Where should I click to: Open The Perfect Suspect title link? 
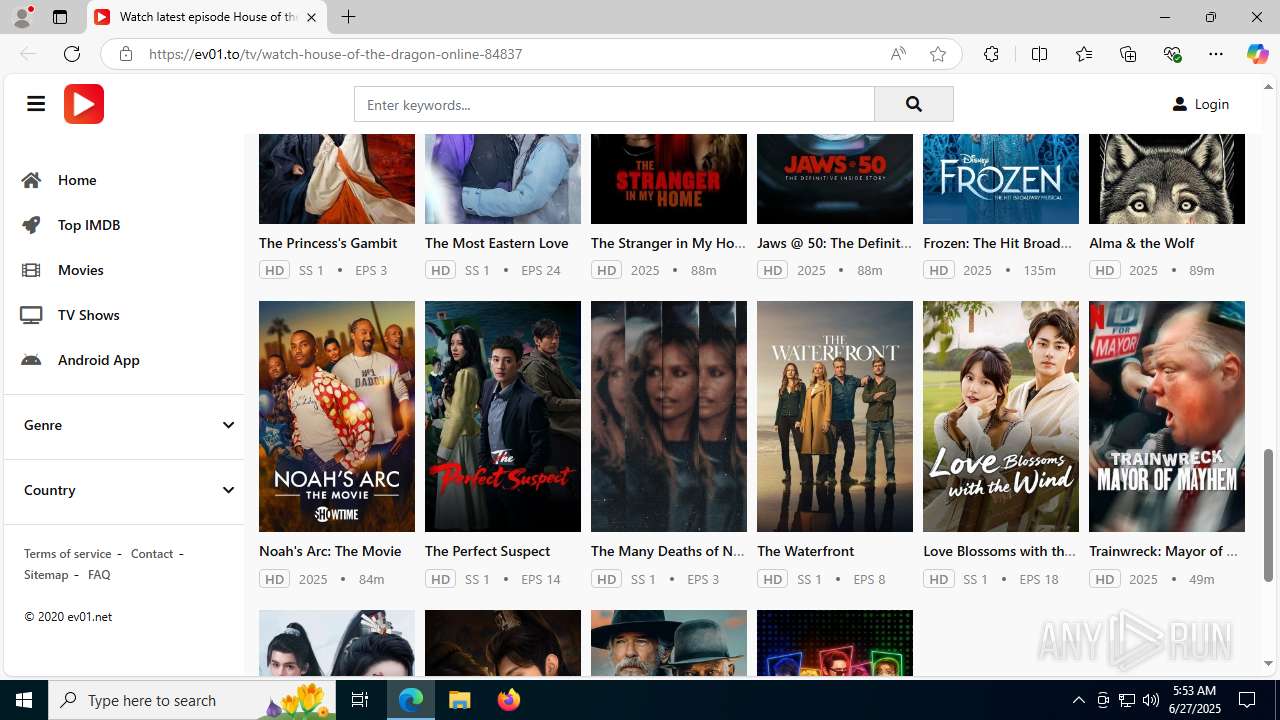click(487, 551)
